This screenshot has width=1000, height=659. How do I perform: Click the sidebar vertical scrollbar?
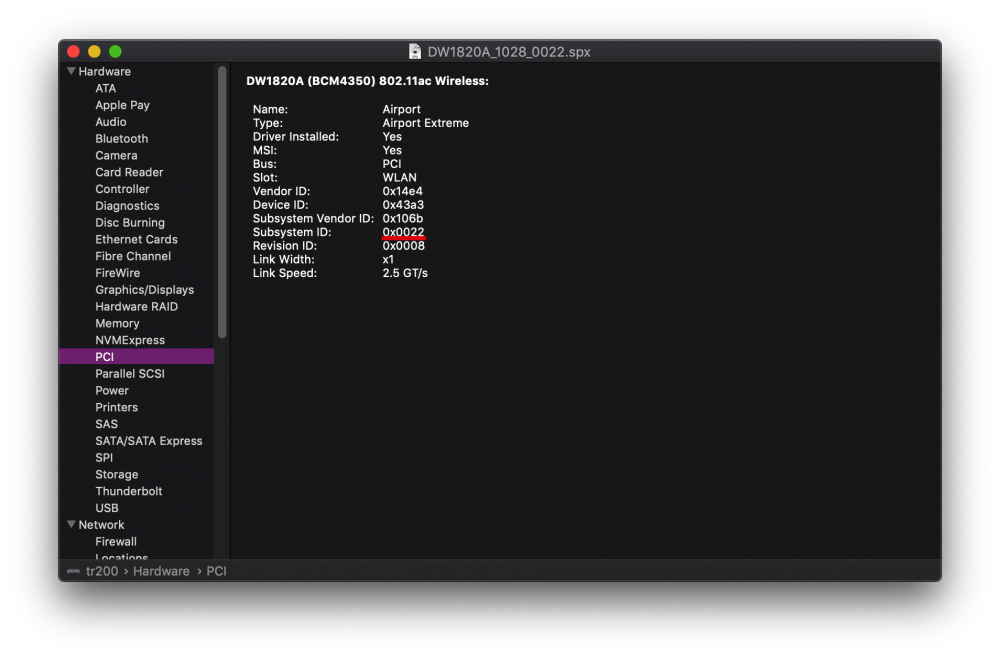click(x=222, y=200)
